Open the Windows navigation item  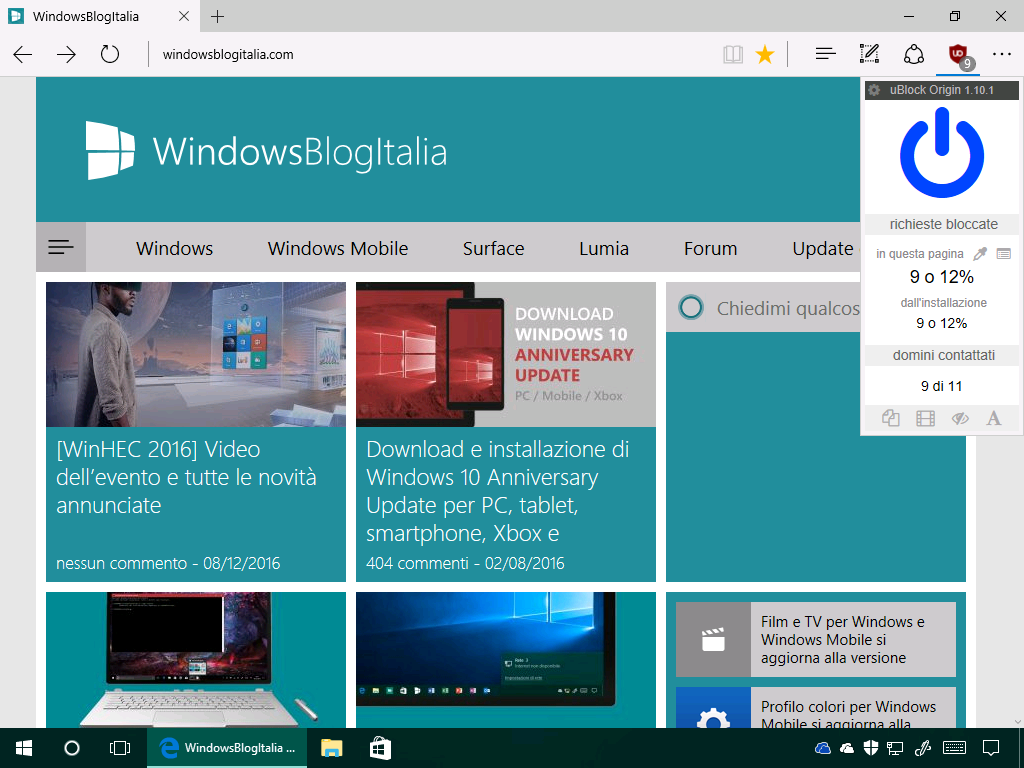coord(174,248)
